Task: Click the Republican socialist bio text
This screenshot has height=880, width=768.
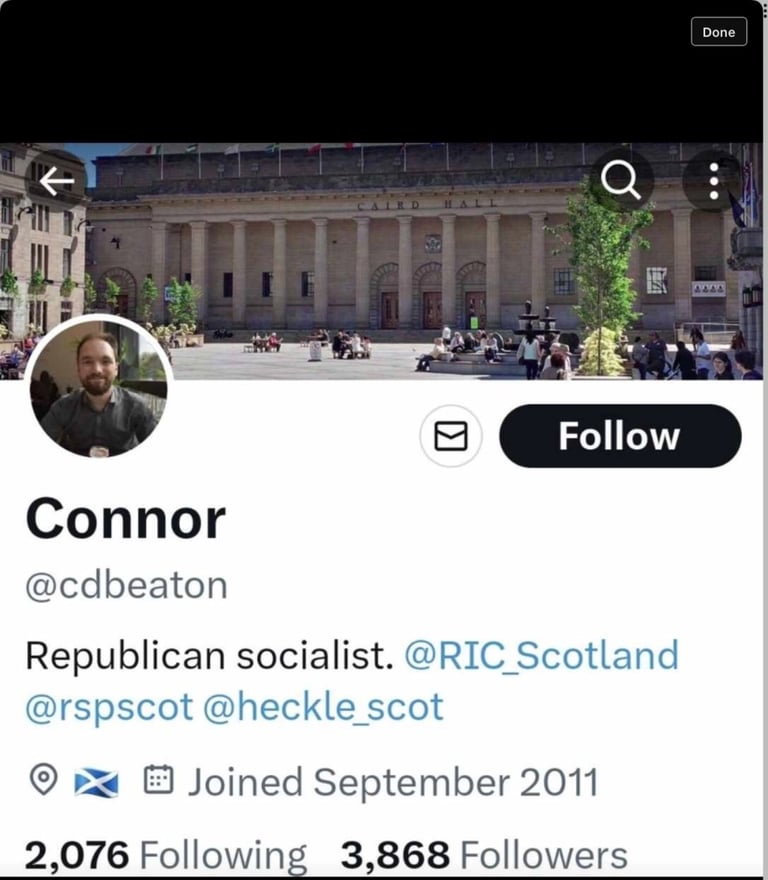Action: point(205,656)
